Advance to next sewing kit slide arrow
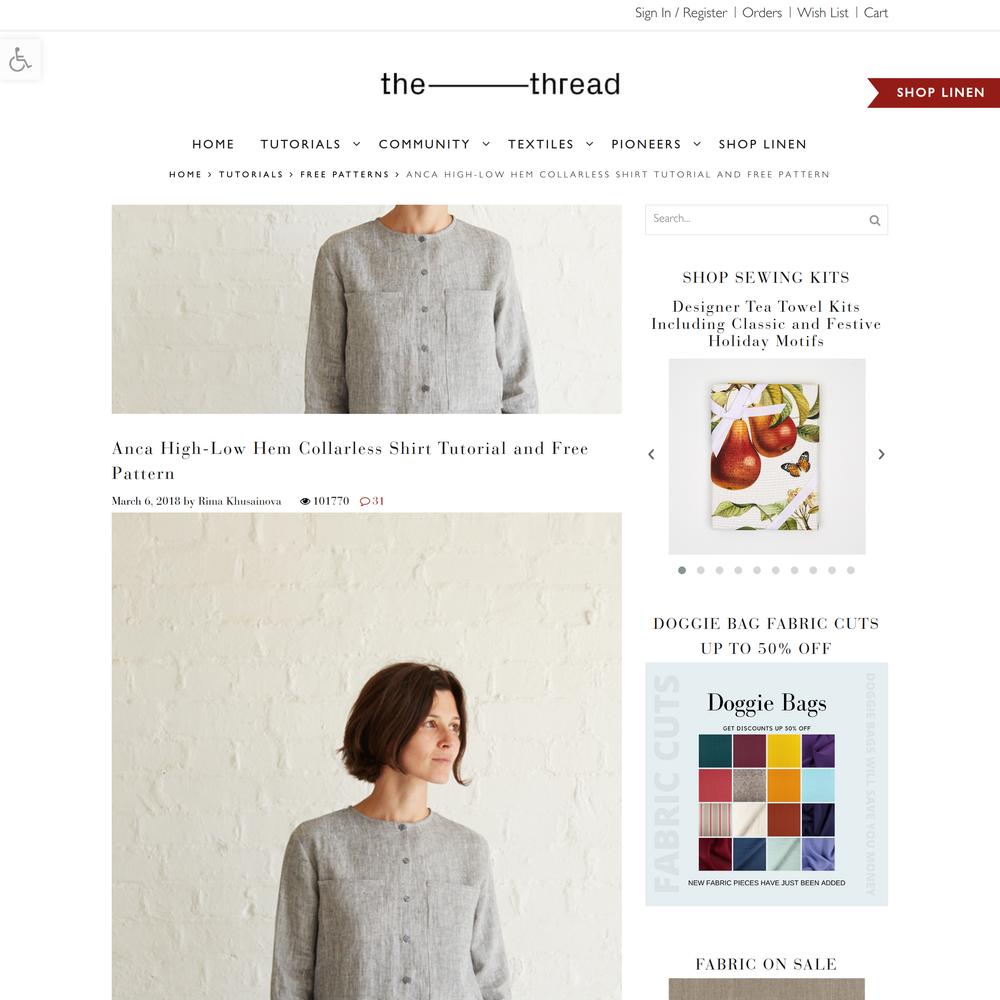Screen dimensions: 1000x1000 881,454
